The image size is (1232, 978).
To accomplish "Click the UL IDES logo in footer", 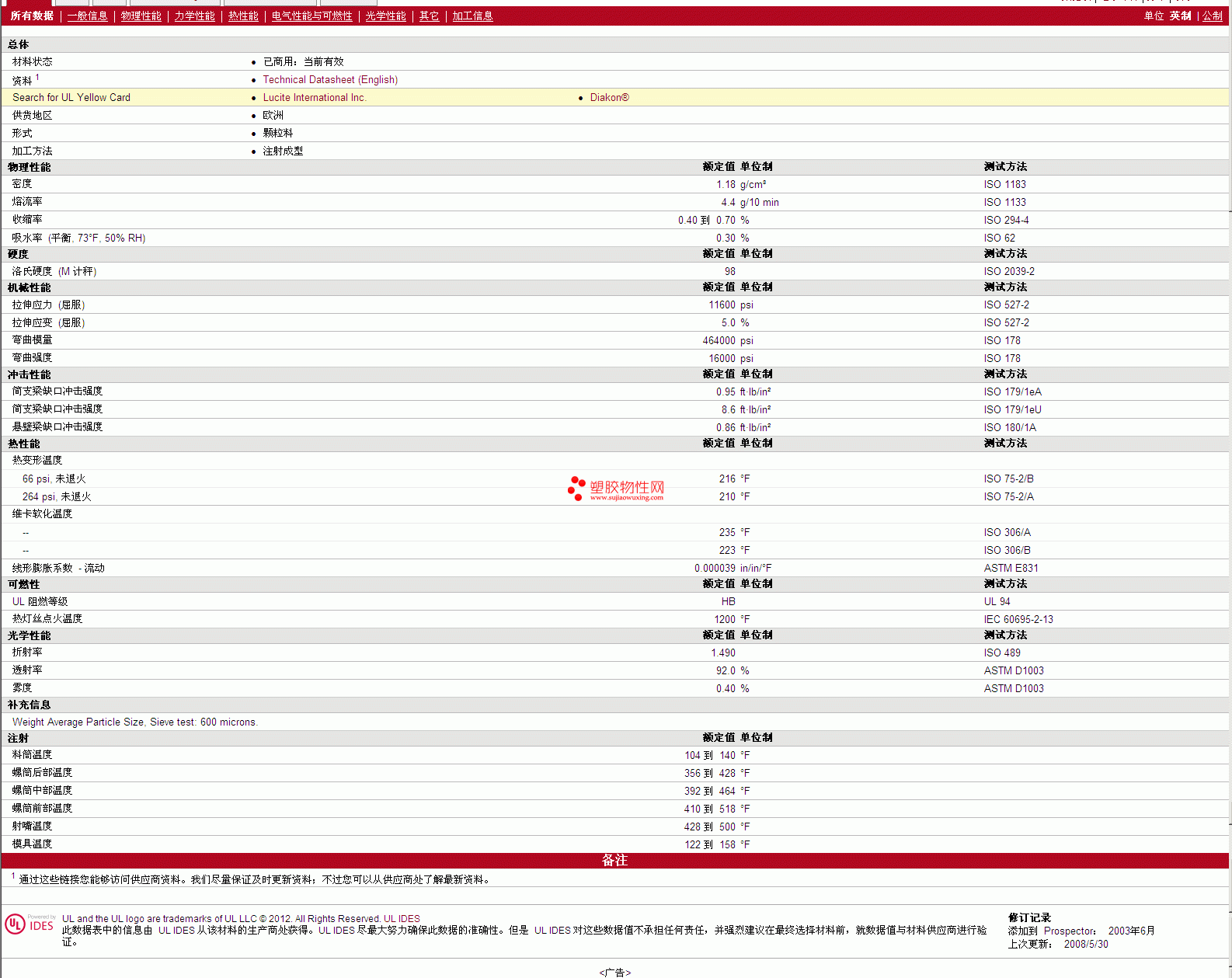I will click(x=30, y=924).
